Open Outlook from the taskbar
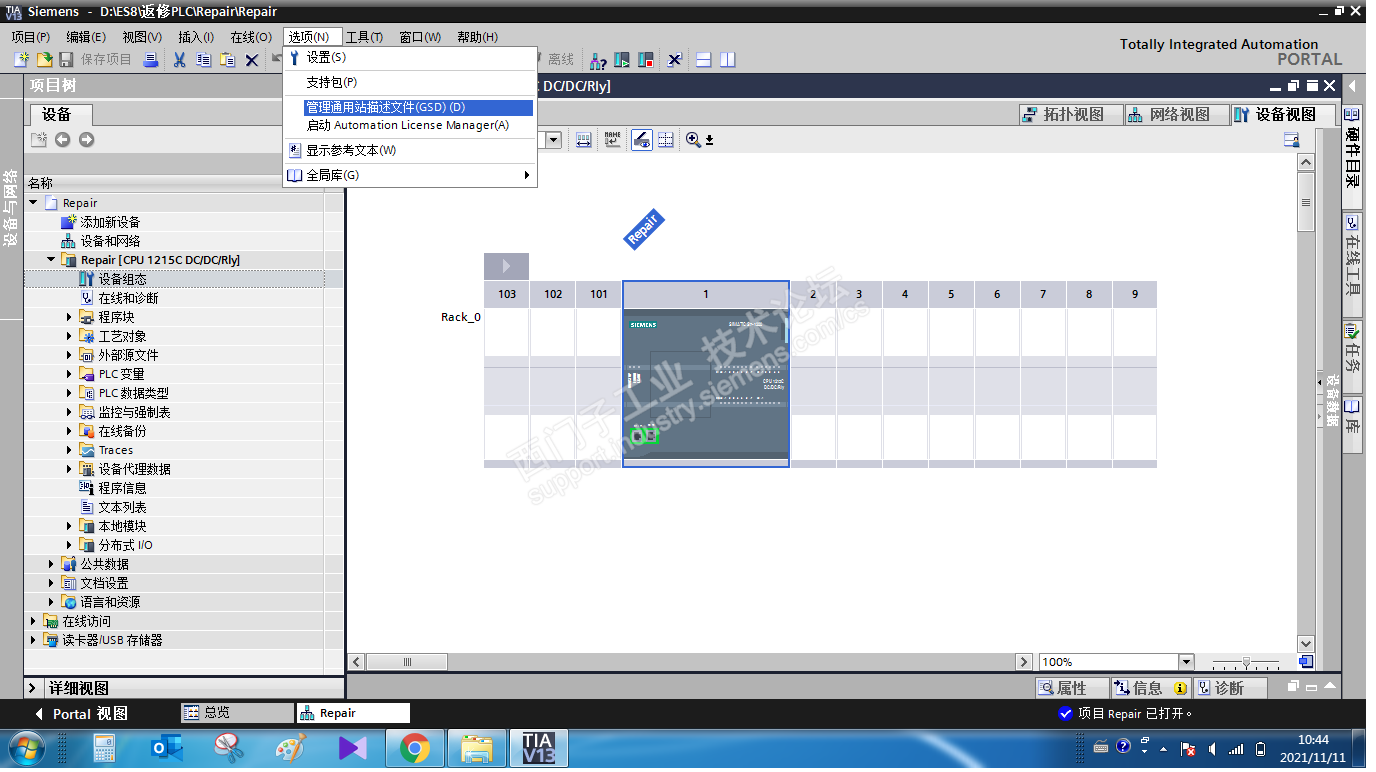The height and width of the screenshot is (772, 1376). [166, 748]
